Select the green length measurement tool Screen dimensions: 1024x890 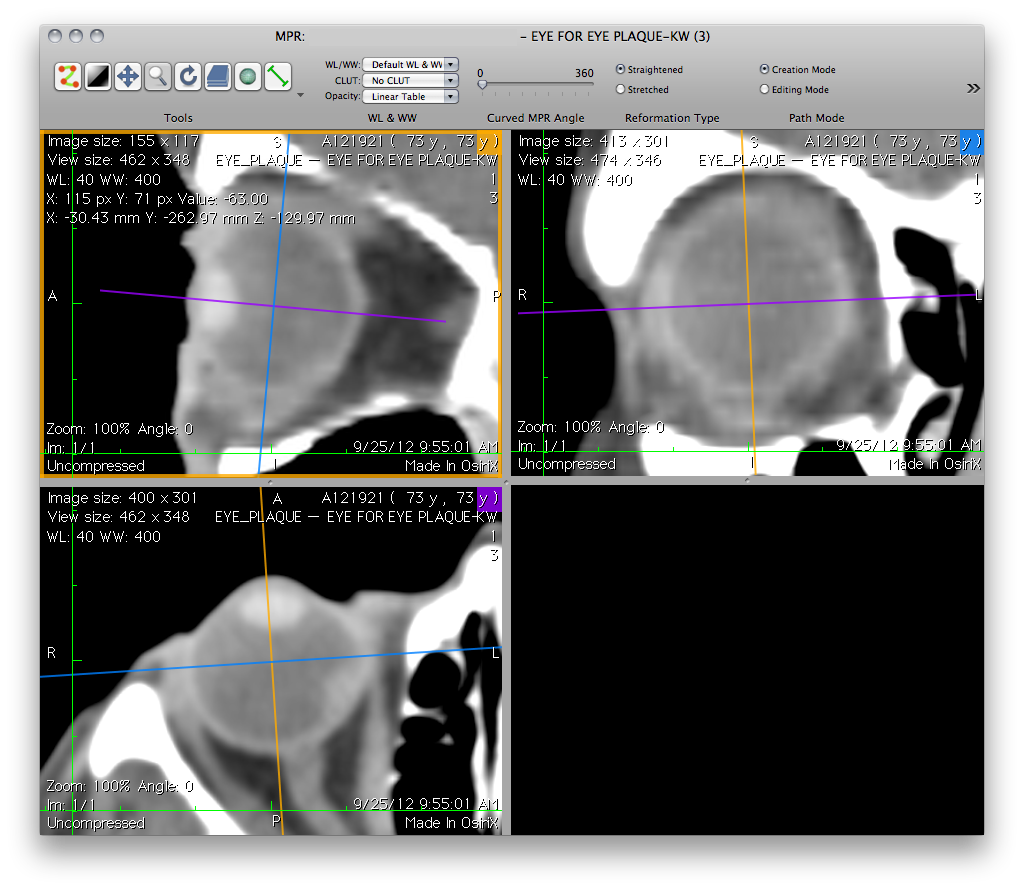(277, 76)
